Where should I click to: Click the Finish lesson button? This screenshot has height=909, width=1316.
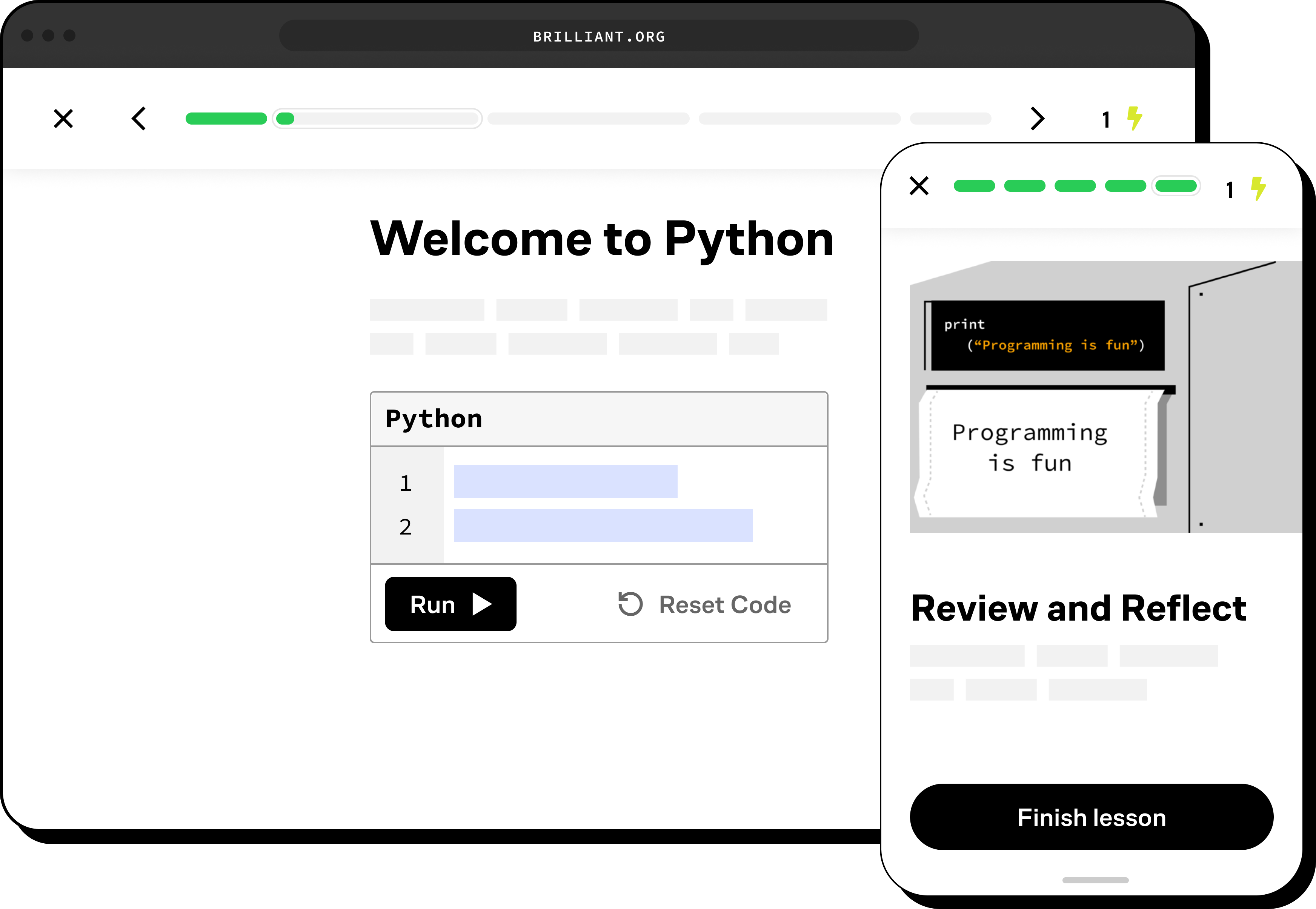pos(1091,817)
